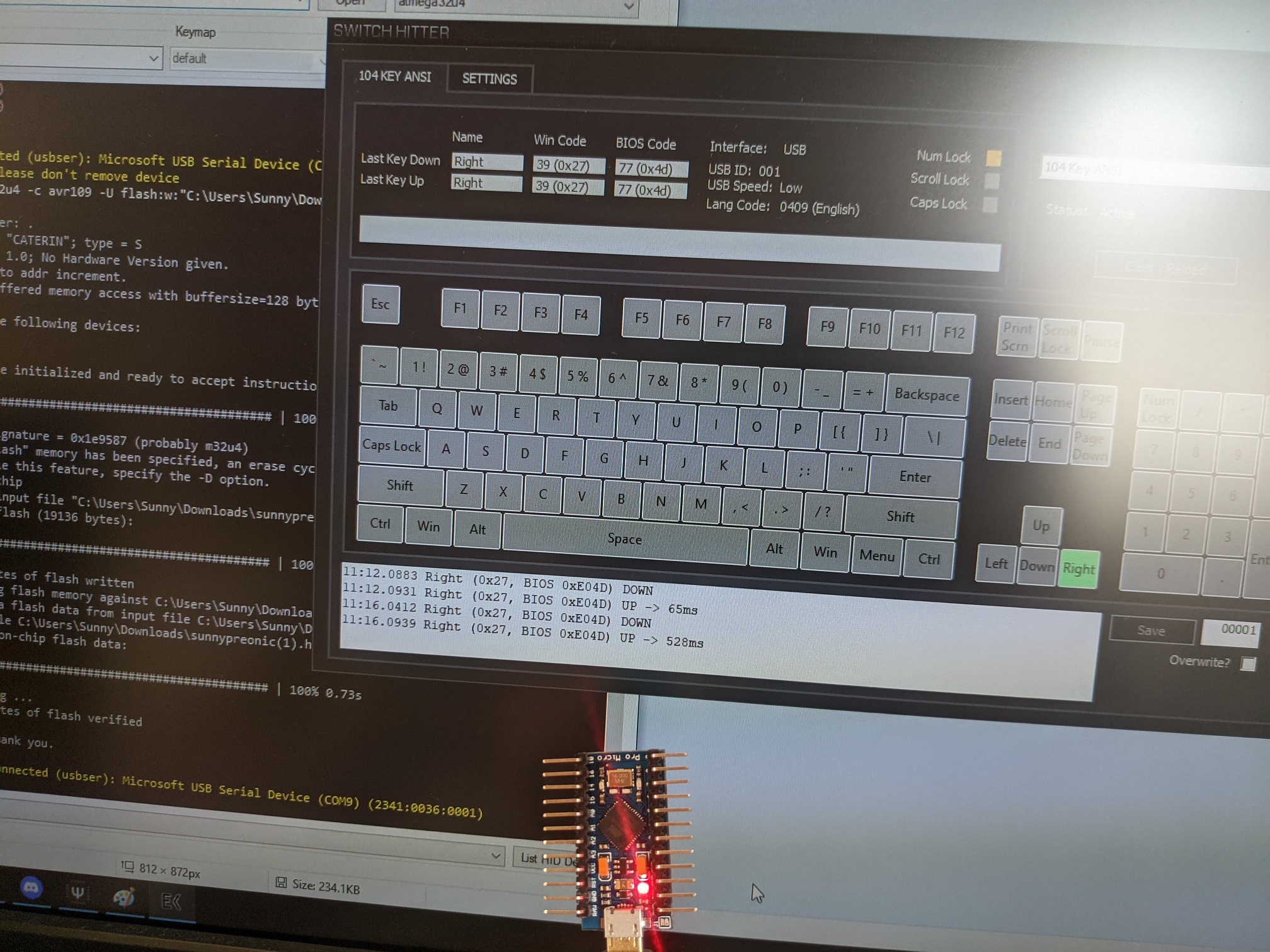Click the F12 key tile
The height and width of the screenshot is (952, 1270).
click(x=954, y=332)
